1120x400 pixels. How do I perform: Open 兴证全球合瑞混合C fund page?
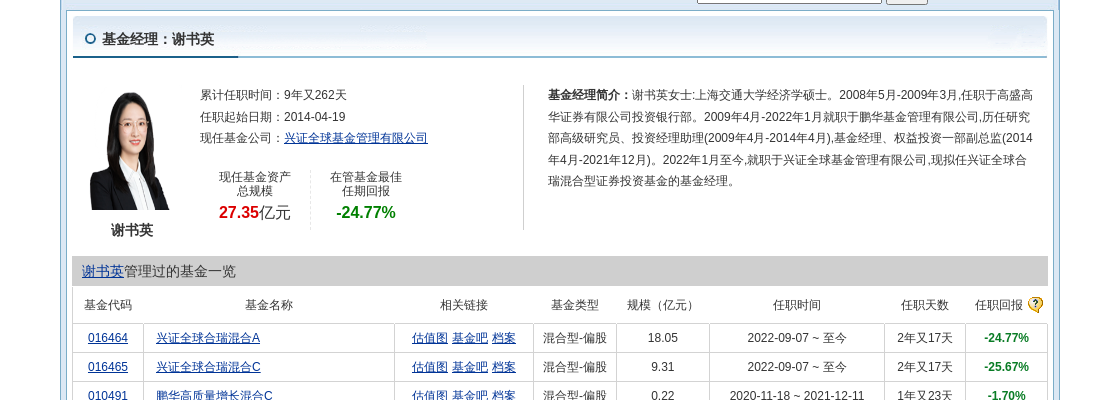[x=208, y=367]
